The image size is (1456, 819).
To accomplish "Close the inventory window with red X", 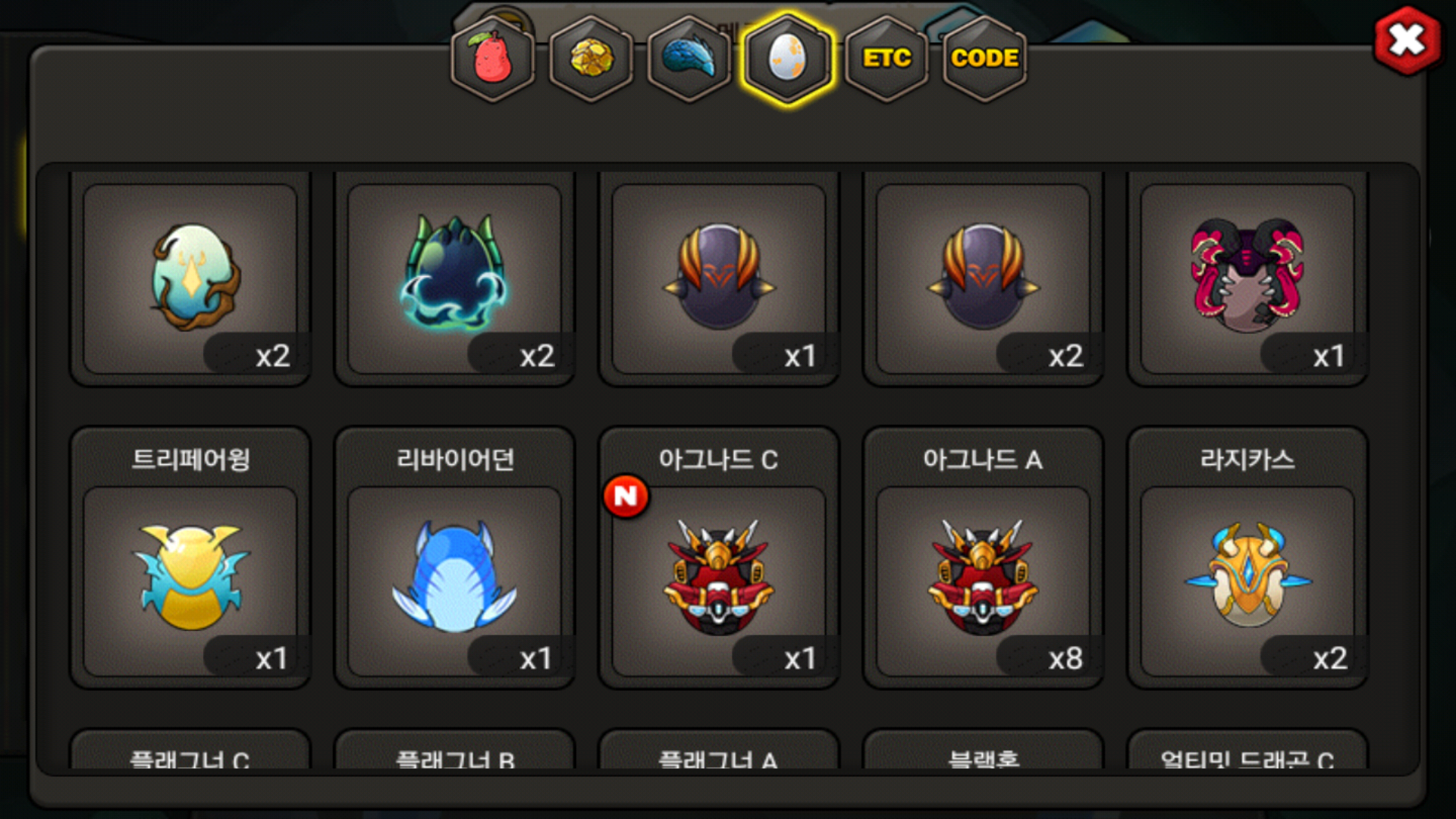I will pyautogui.click(x=1407, y=40).
